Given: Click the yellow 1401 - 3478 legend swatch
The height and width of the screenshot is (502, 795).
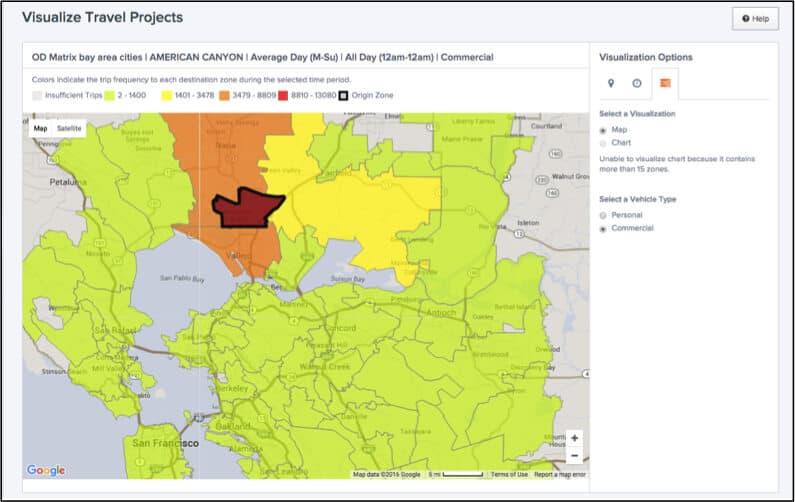Looking at the screenshot, I should [165, 96].
